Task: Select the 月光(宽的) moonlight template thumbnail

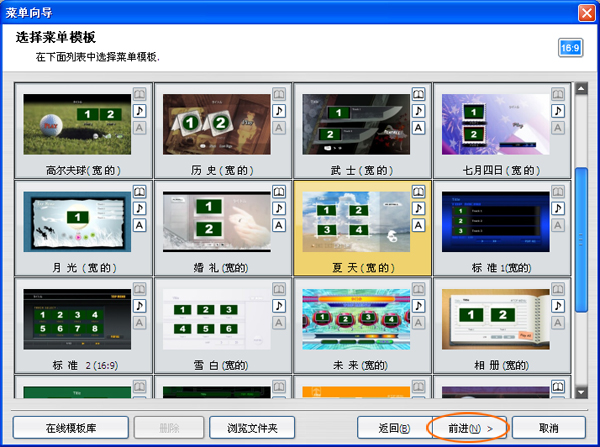Action: click(x=77, y=222)
